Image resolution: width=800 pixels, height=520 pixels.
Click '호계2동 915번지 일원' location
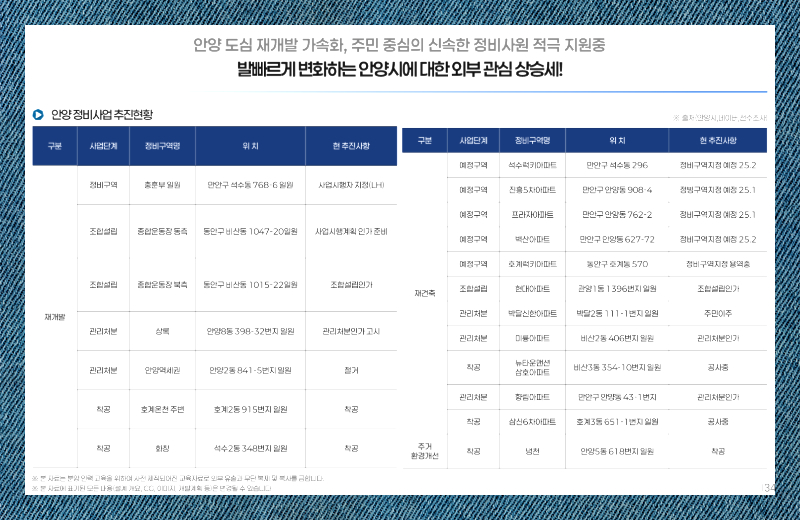(x=250, y=409)
